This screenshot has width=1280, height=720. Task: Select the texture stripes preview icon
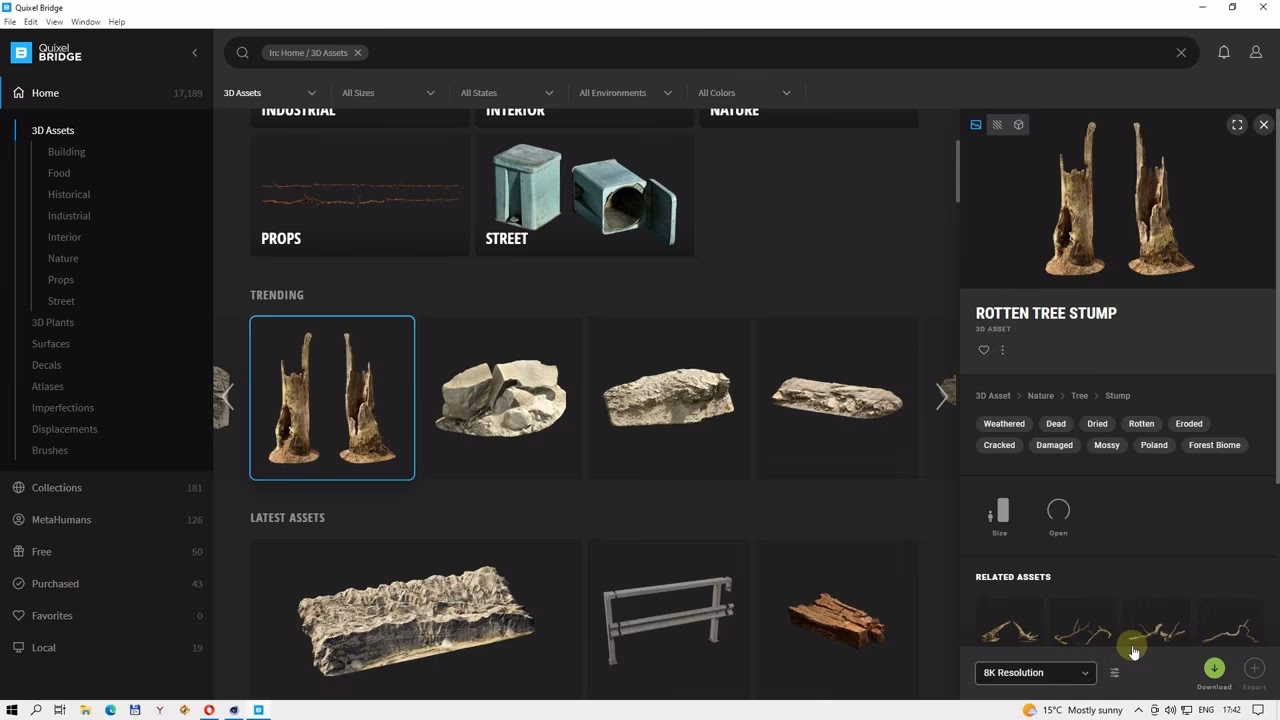click(x=997, y=125)
